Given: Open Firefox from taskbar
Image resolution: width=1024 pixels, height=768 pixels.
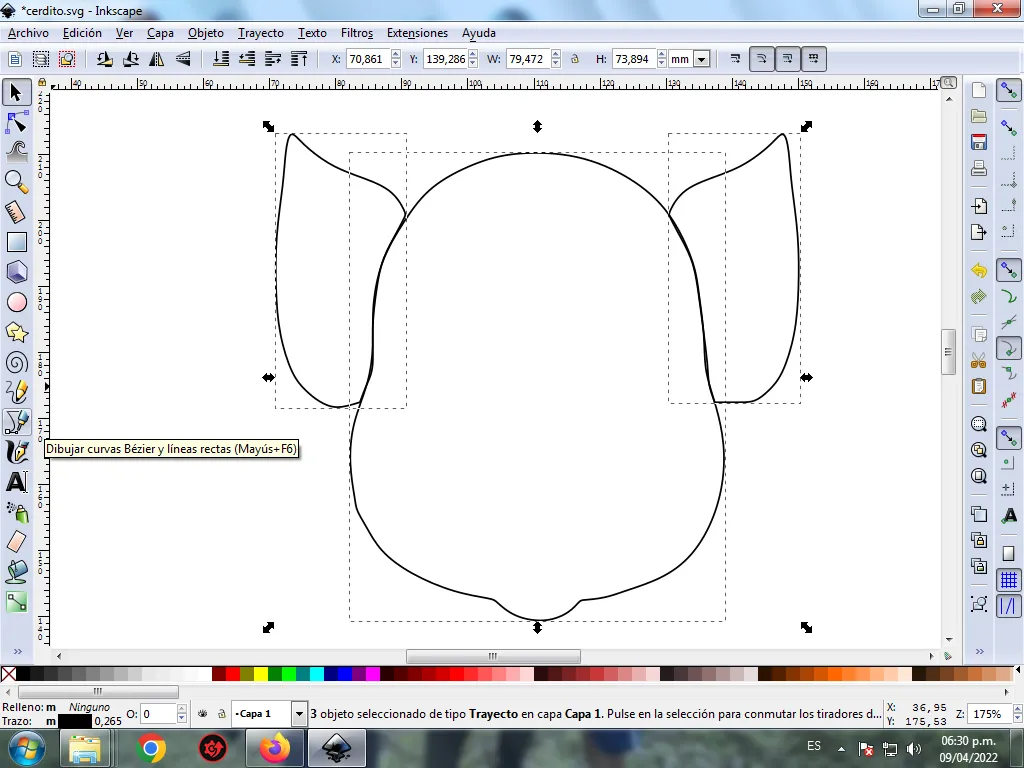Looking at the screenshot, I should click(275, 748).
